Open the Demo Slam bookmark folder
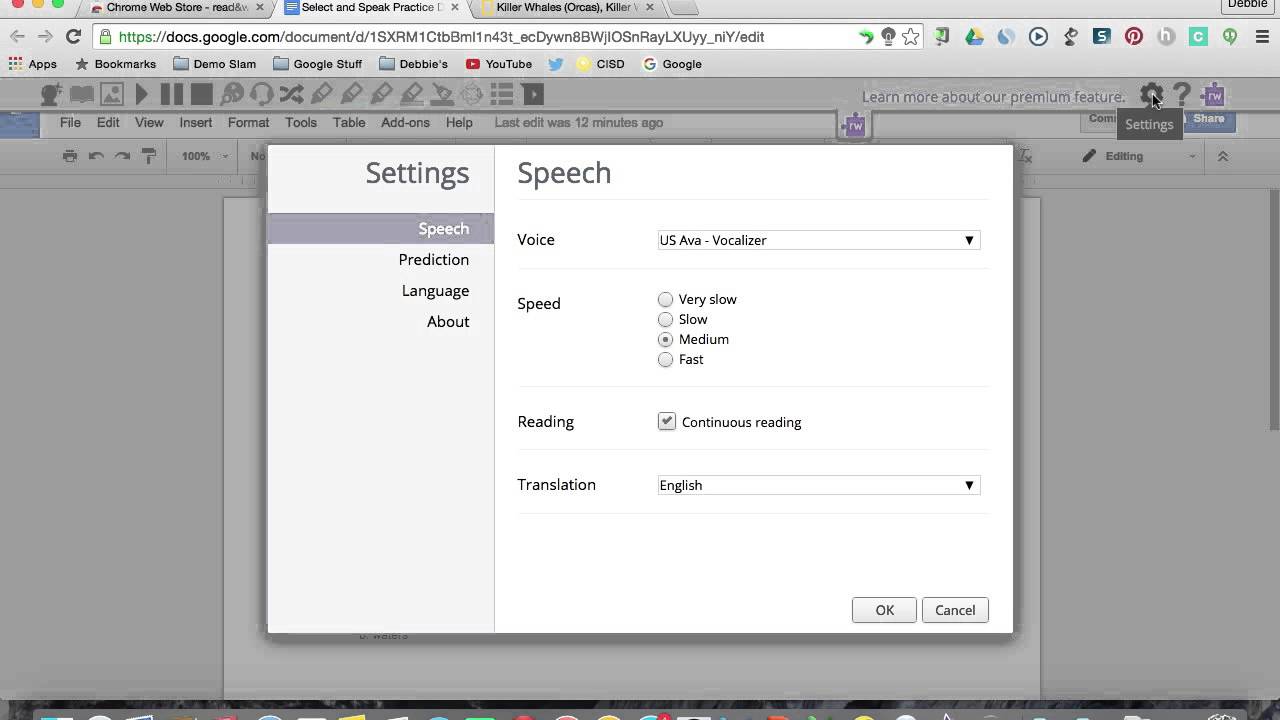 215,64
